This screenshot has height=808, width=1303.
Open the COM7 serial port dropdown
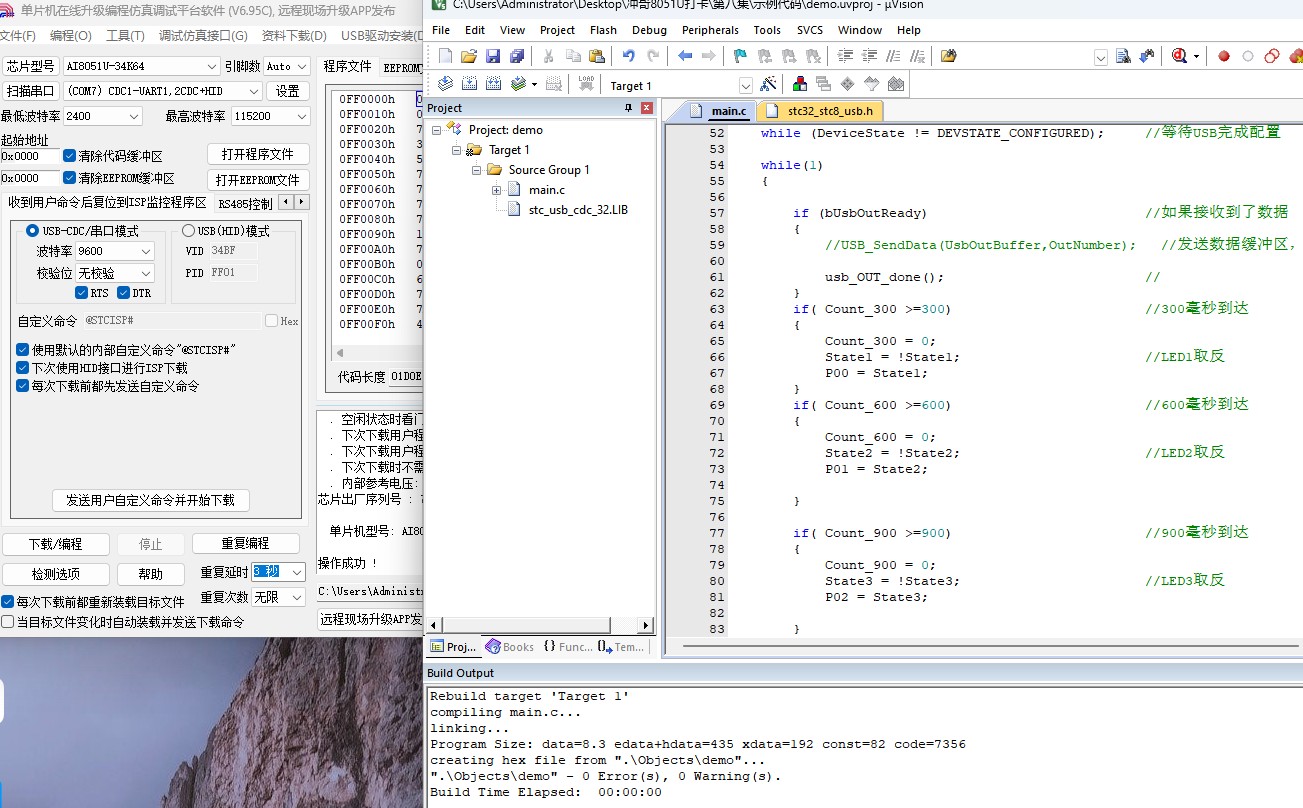[162, 91]
